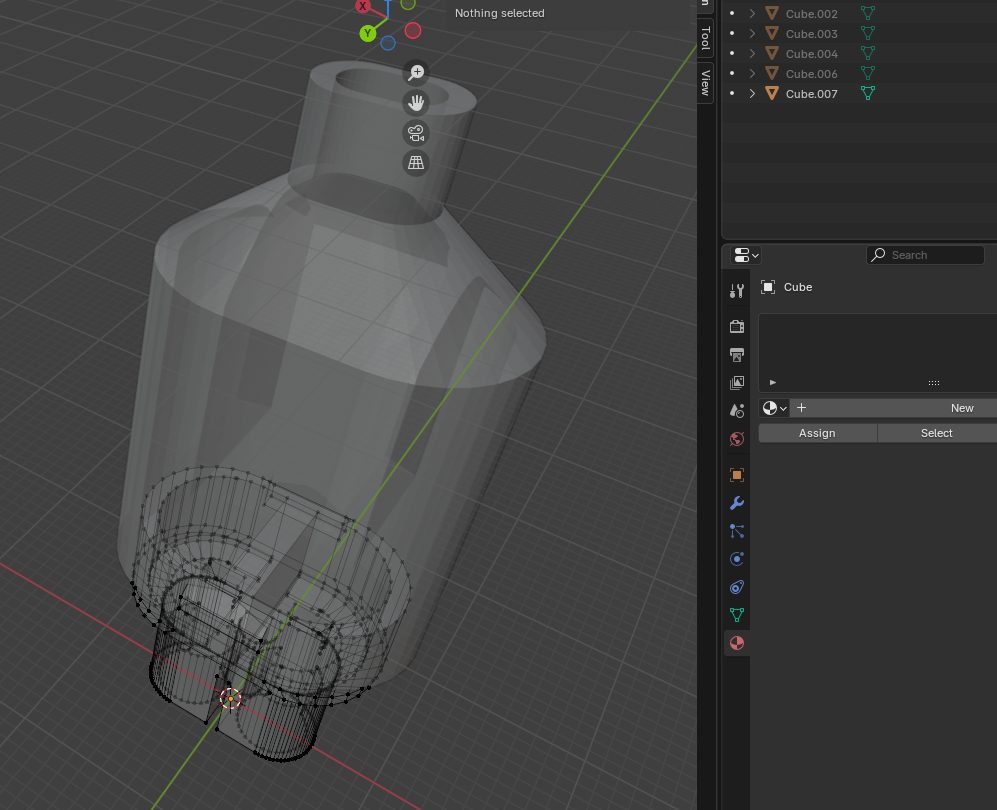The width and height of the screenshot is (997, 810).
Task: Switch perspective/orthographic with the grid icon
Action: coord(416,162)
